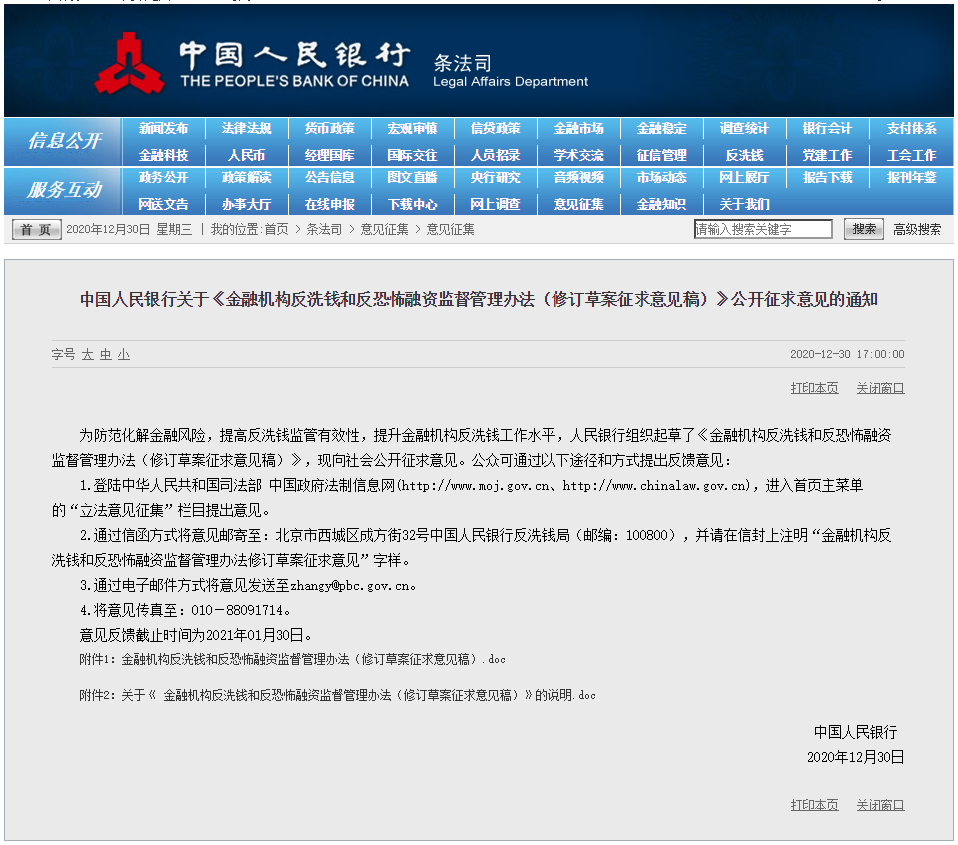Click the People's Bank of China red logo
The width and height of the screenshot is (958, 845).
(x=129, y=64)
